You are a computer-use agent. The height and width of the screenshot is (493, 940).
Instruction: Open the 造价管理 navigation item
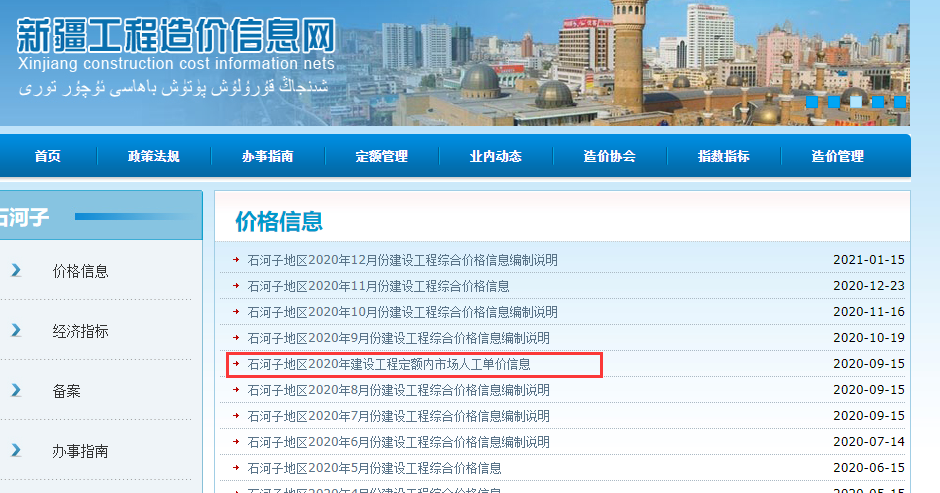(837, 157)
